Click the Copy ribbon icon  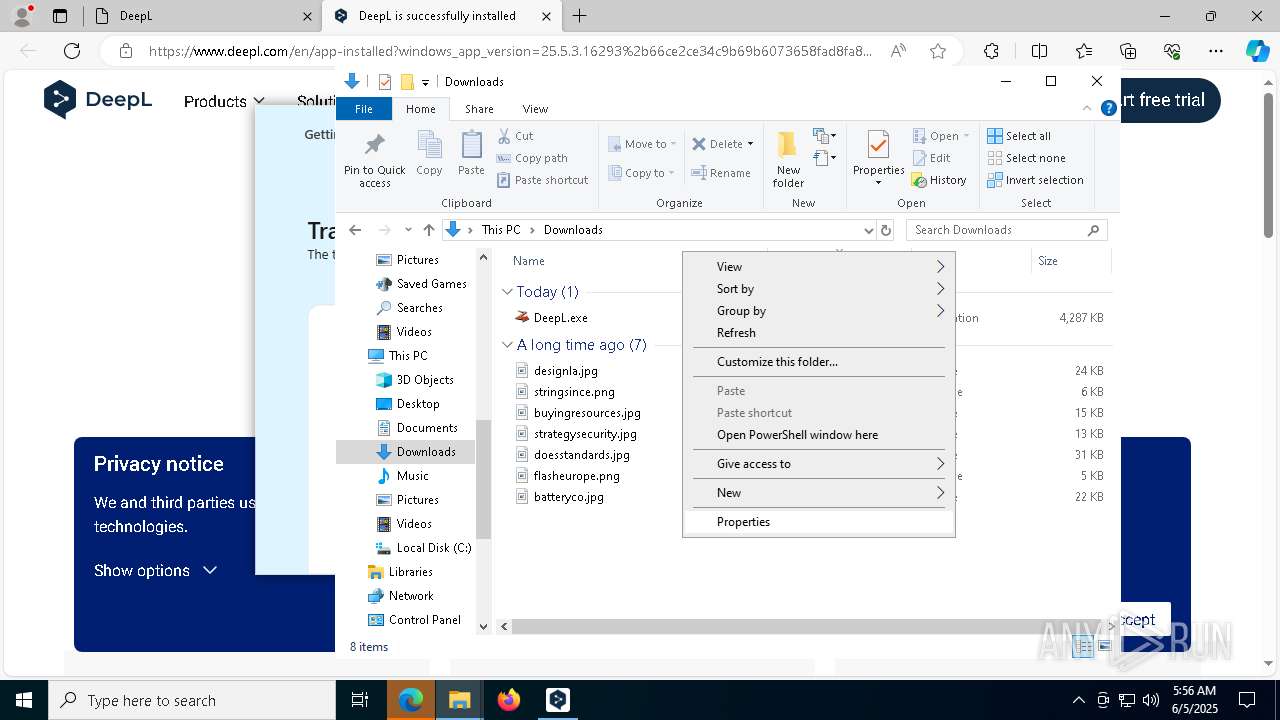pyautogui.click(x=429, y=154)
